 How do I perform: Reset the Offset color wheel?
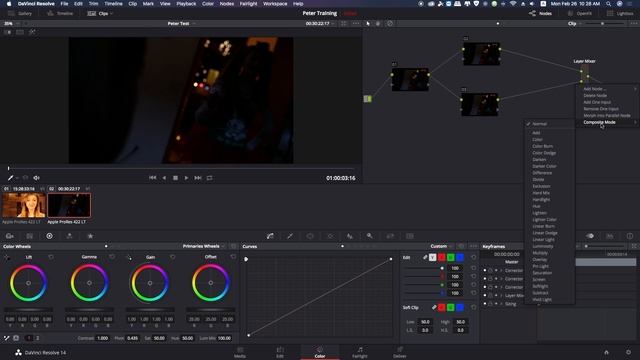[233, 257]
